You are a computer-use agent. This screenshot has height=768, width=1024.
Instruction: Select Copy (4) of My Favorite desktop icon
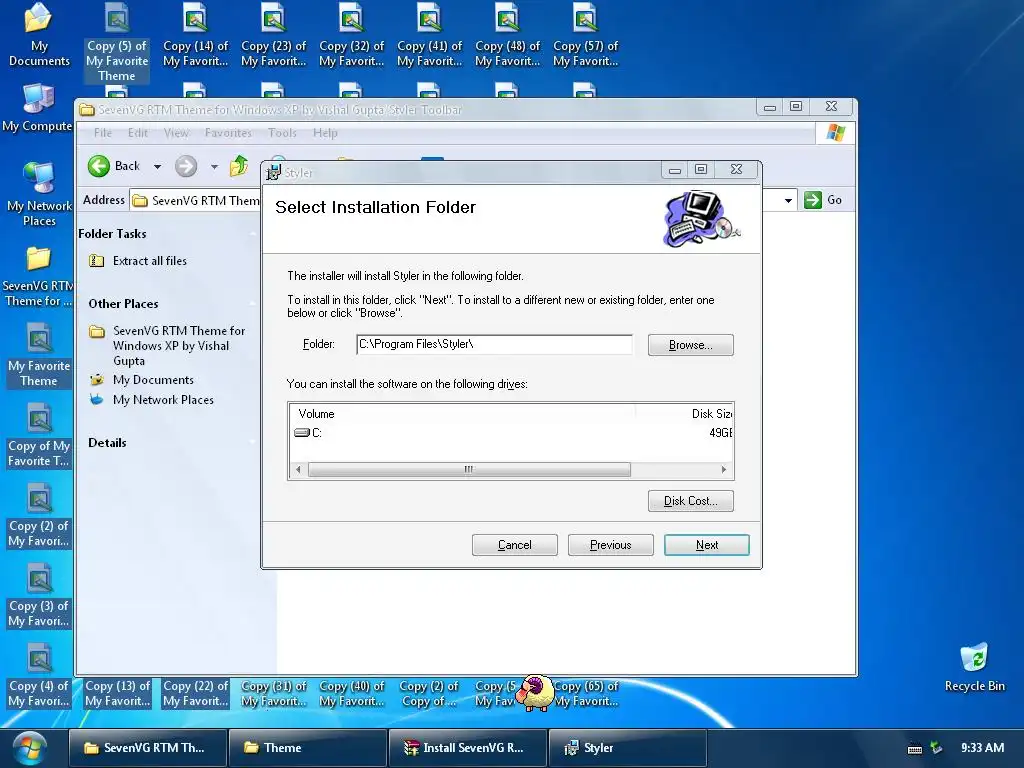pos(39,677)
